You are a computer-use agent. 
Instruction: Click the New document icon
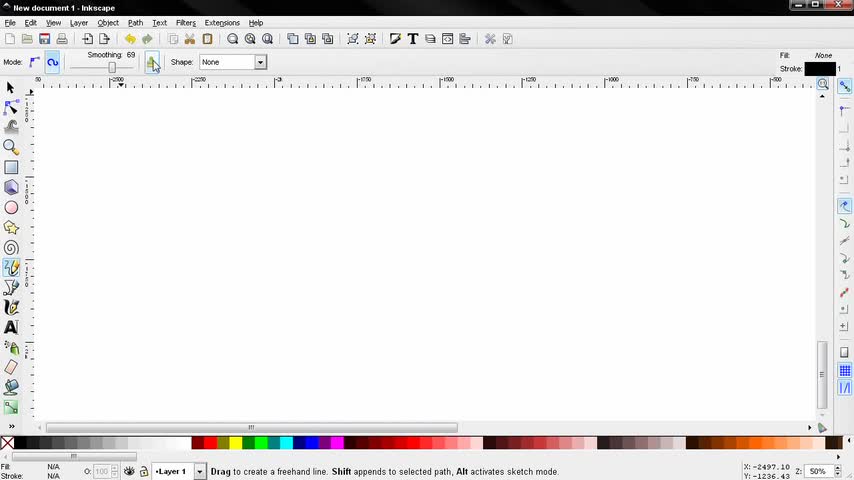[x=10, y=39]
